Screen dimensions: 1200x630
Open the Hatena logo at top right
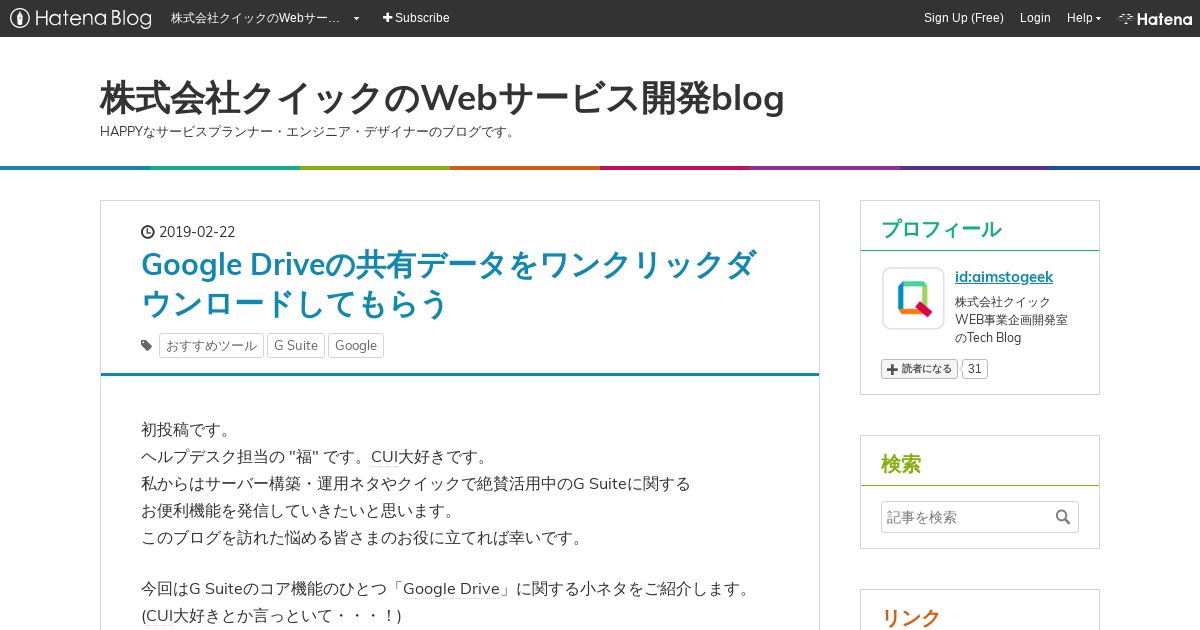tap(1155, 18)
